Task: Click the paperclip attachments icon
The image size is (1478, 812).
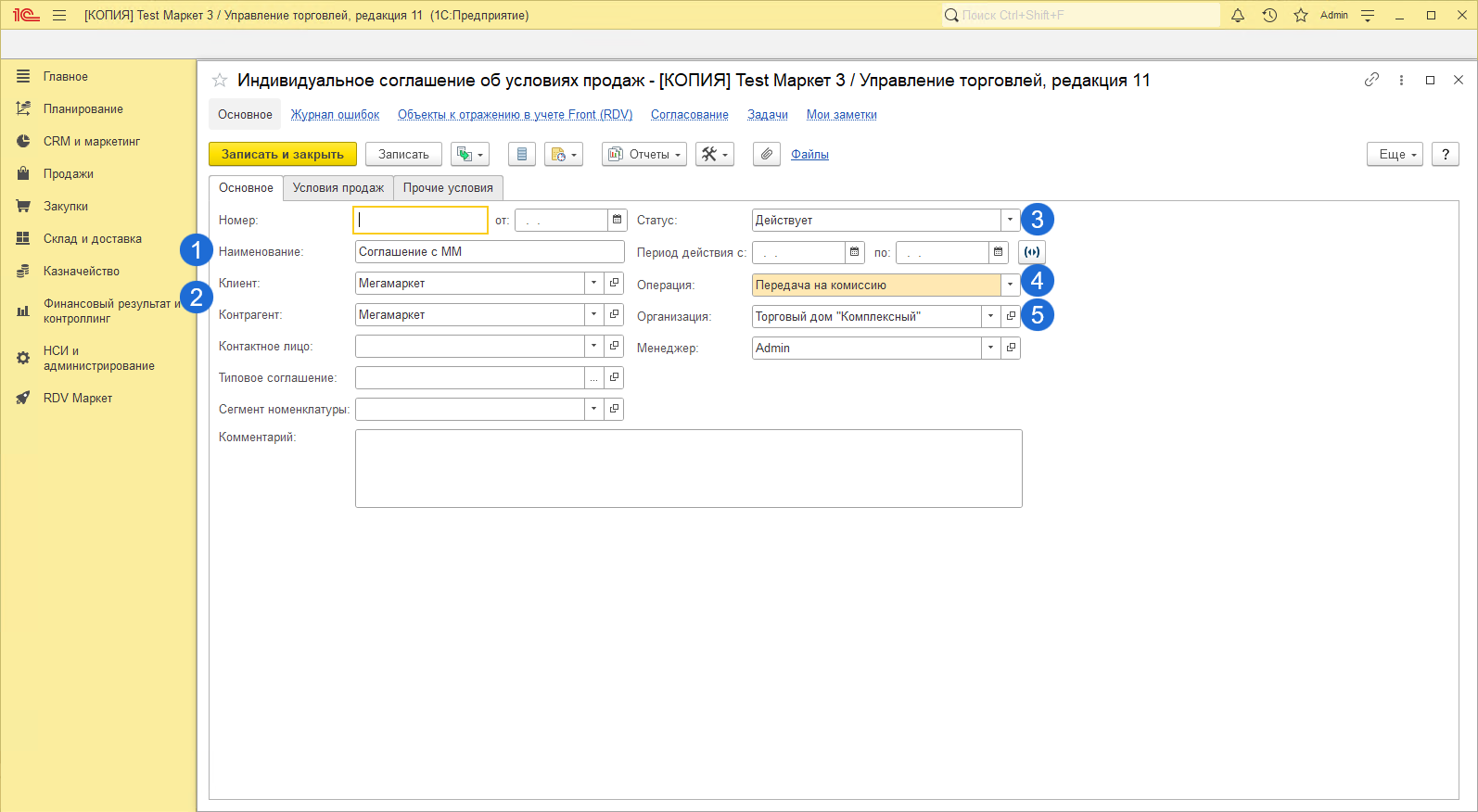Action: (766, 154)
